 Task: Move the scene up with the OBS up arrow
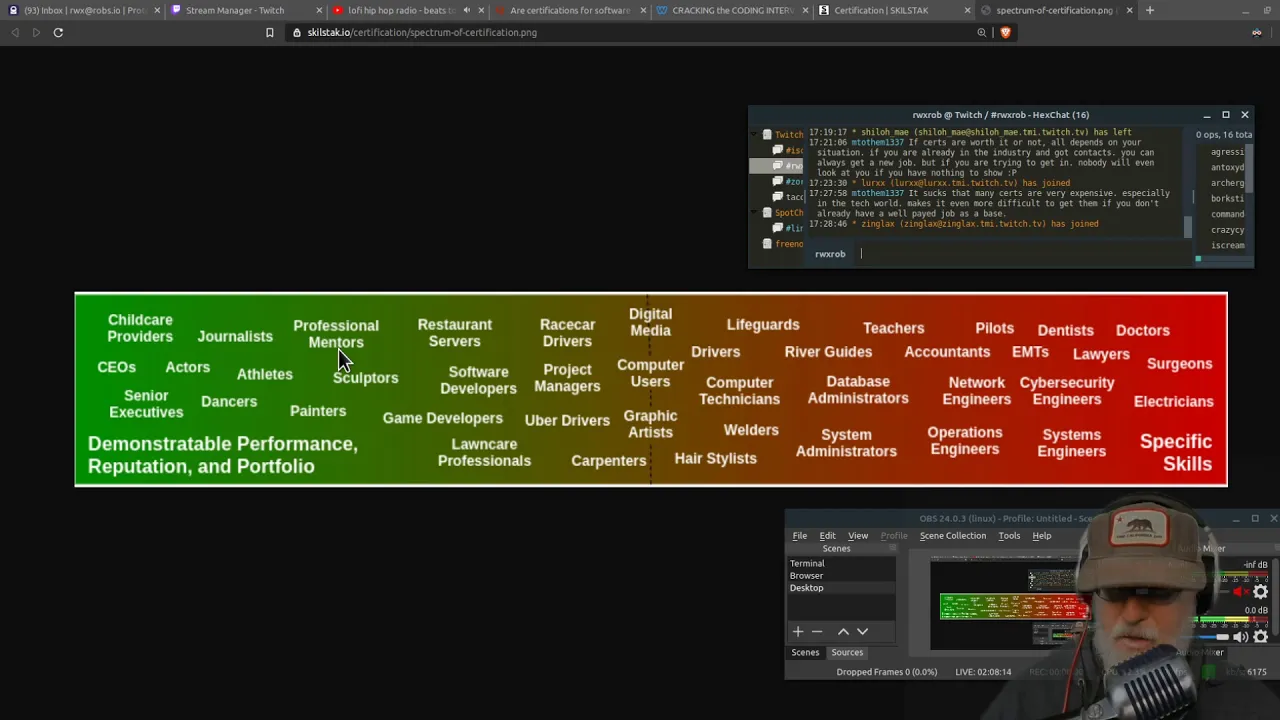click(843, 631)
